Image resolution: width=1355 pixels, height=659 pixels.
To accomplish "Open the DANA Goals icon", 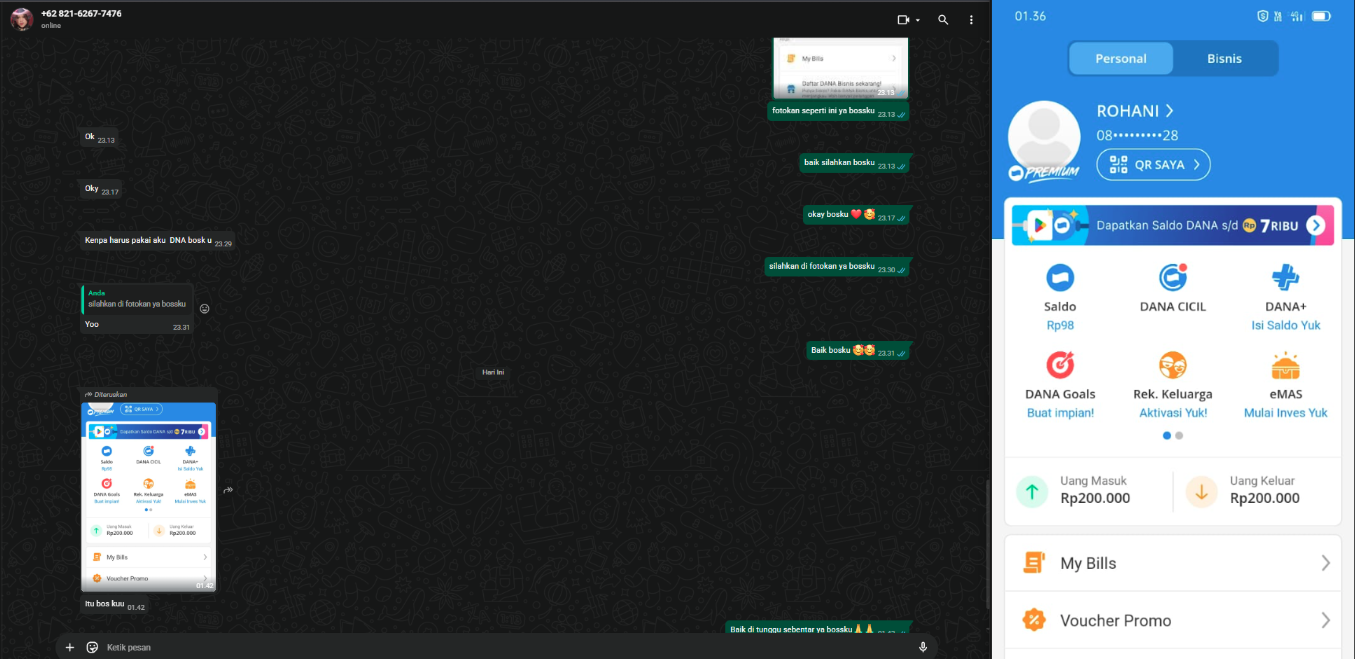I will coord(1060,365).
